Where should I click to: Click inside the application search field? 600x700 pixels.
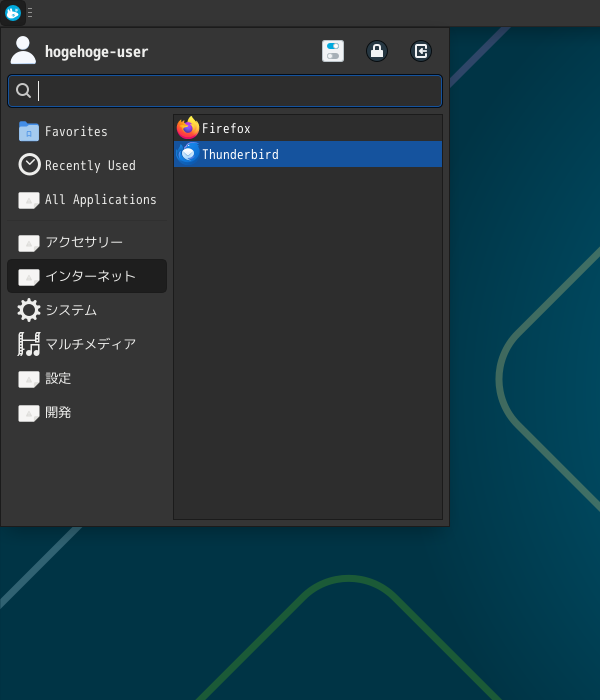click(x=225, y=91)
